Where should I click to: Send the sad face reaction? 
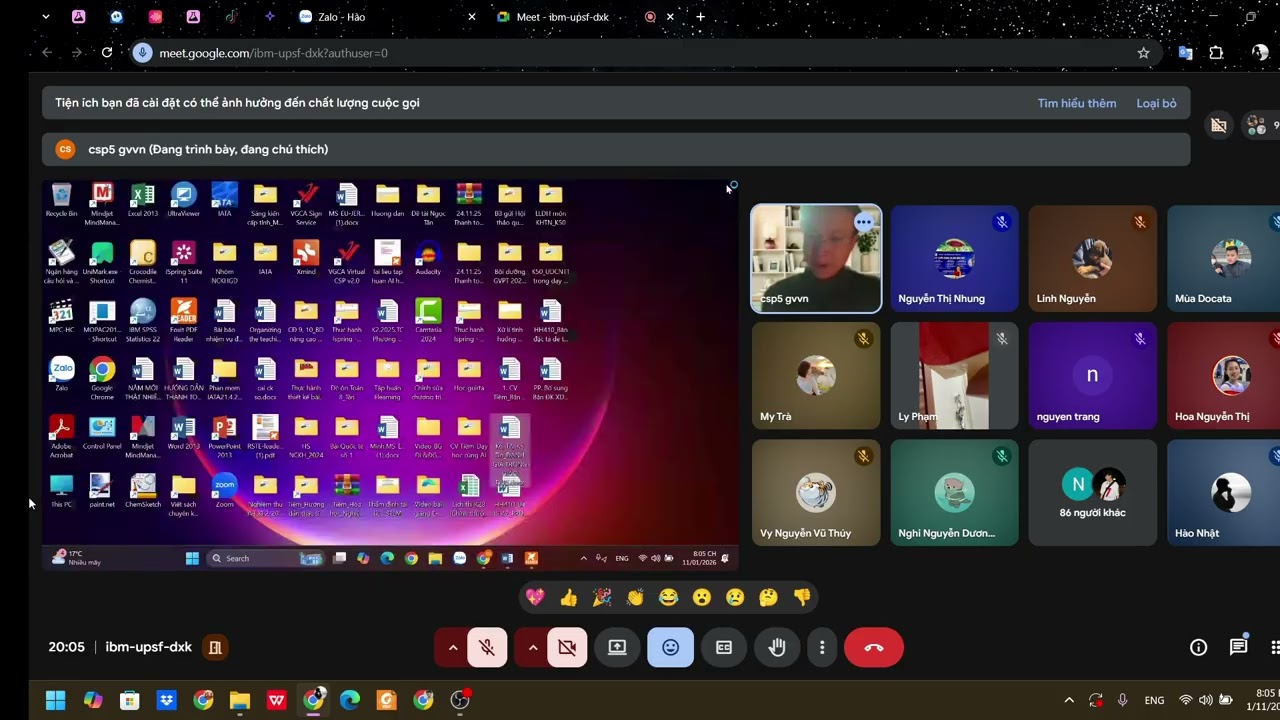[735, 597]
